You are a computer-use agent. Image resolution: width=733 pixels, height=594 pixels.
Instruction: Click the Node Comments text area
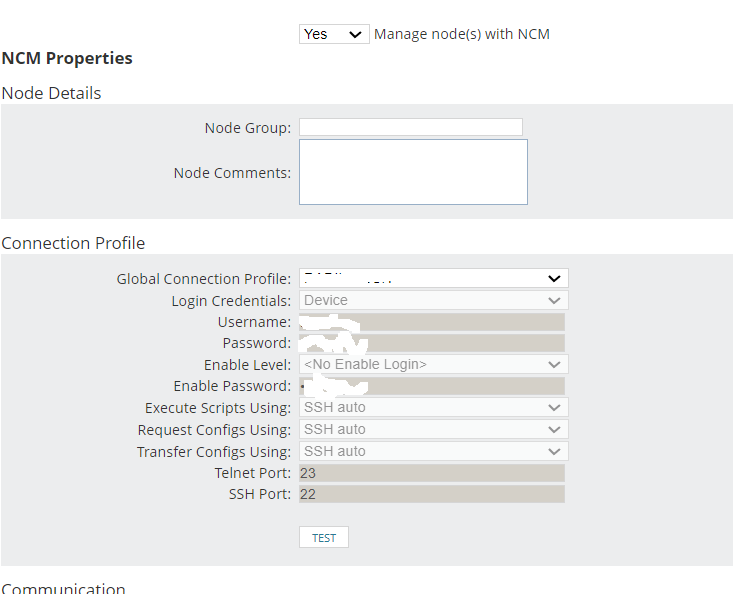tap(412, 172)
